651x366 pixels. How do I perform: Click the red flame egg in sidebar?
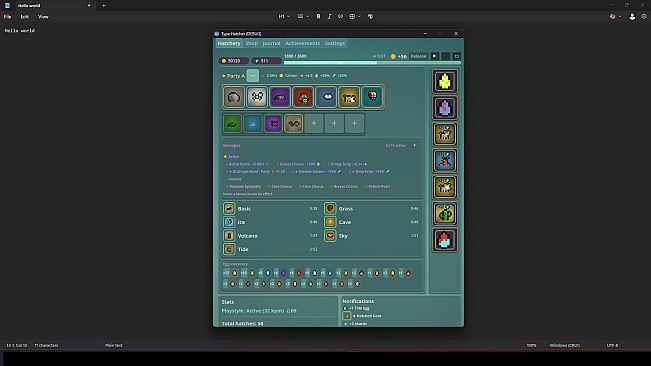point(445,240)
